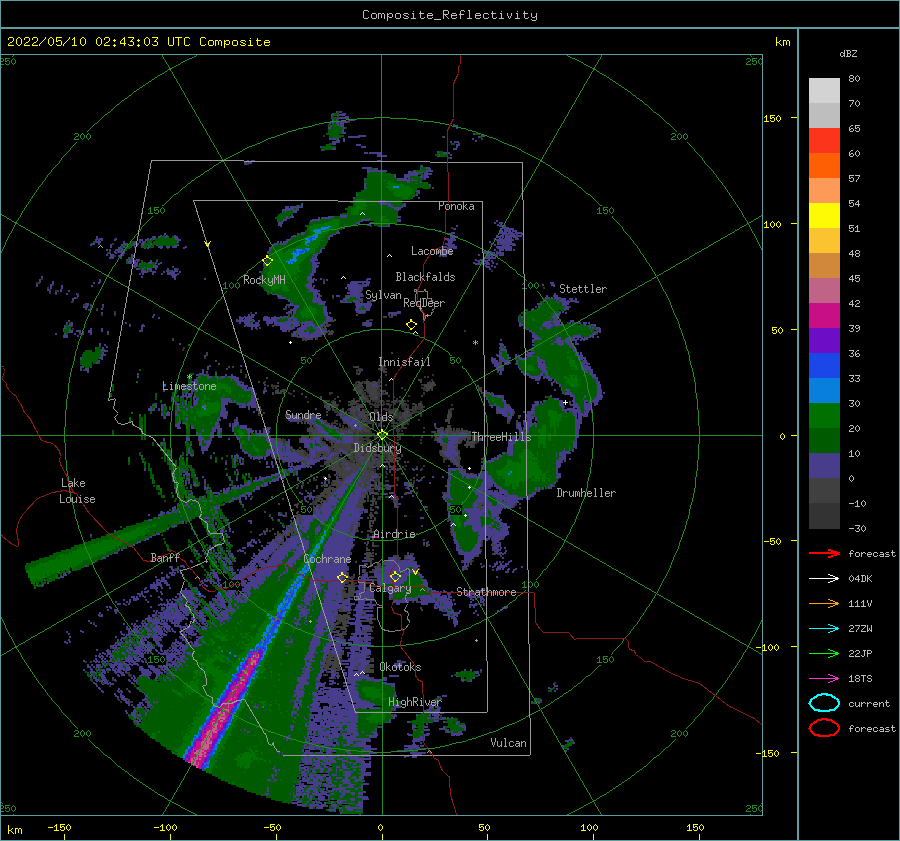Click the 18TS legend label
Screen dimensions: 900x841
(x=860, y=679)
